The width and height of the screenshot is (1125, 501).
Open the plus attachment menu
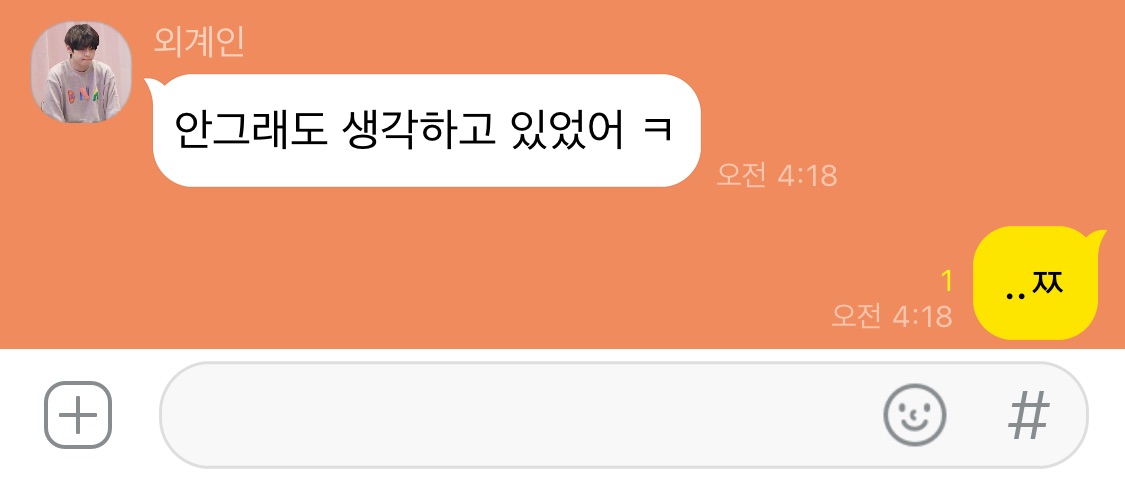[78, 415]
